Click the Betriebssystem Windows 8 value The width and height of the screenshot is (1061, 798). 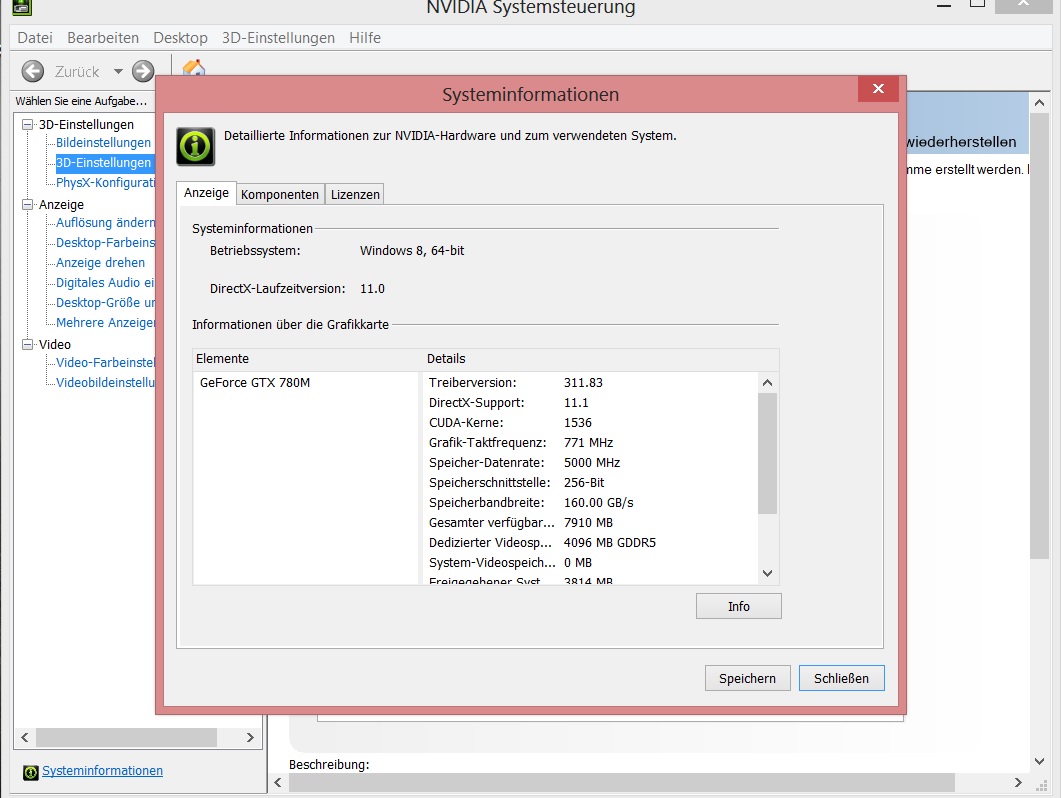point(412,250)
